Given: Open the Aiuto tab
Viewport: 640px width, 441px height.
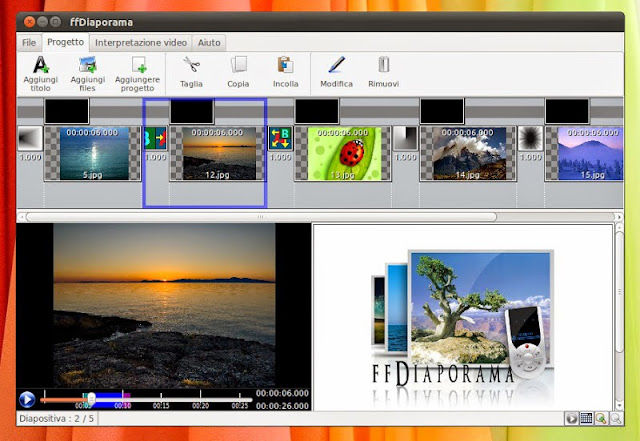Looking at the screenshot, I should (209, 42).
